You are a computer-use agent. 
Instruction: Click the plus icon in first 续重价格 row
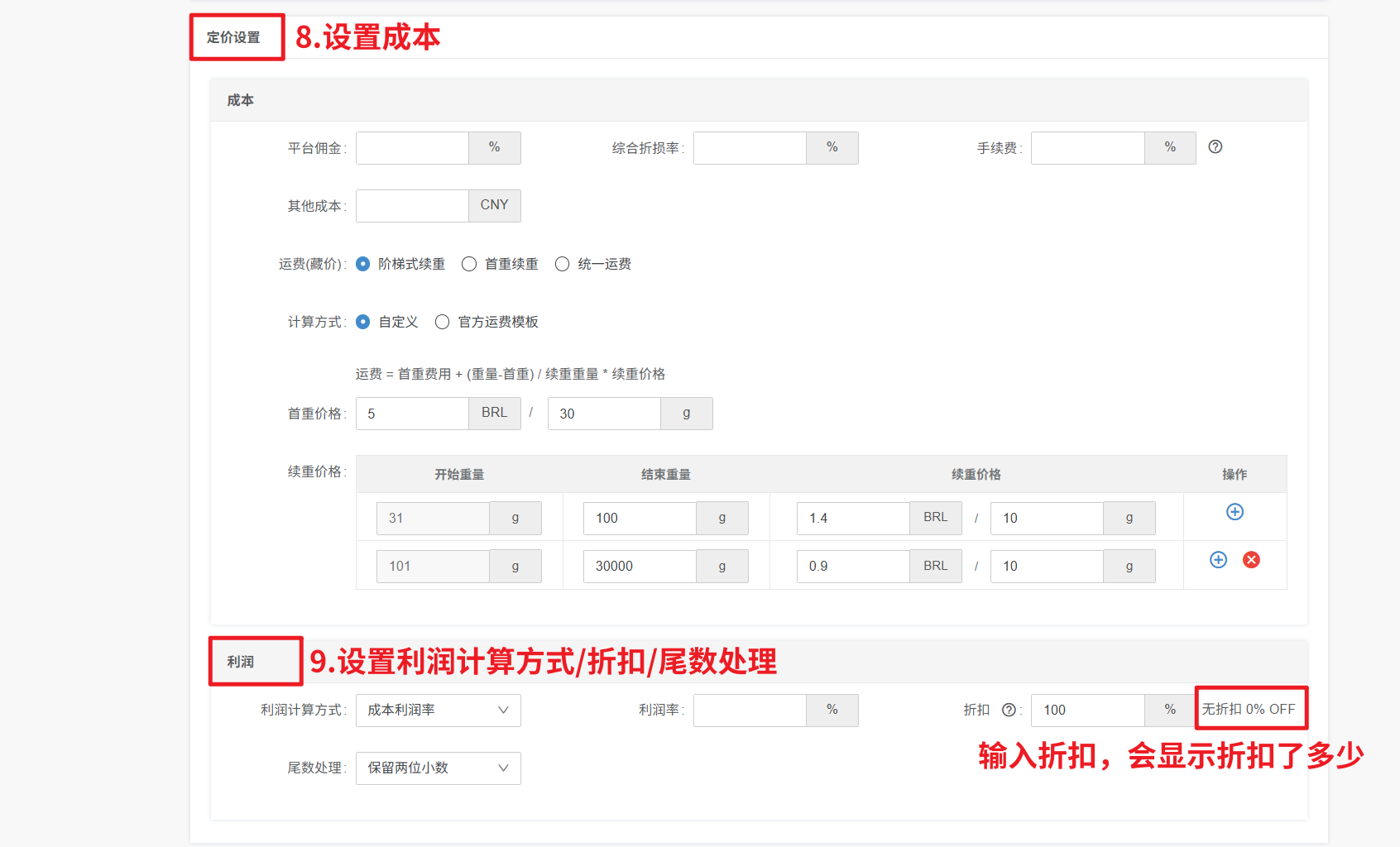click(1235, 512)
